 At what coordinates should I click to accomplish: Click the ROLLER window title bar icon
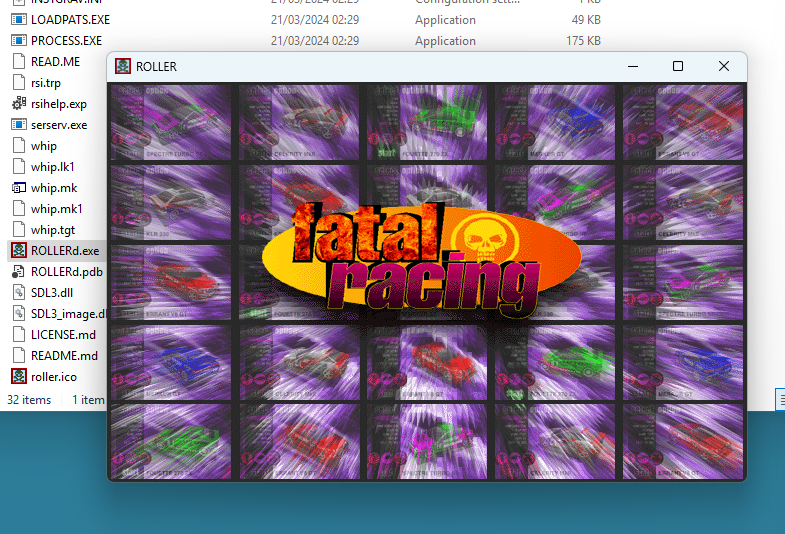pos(123,66)
